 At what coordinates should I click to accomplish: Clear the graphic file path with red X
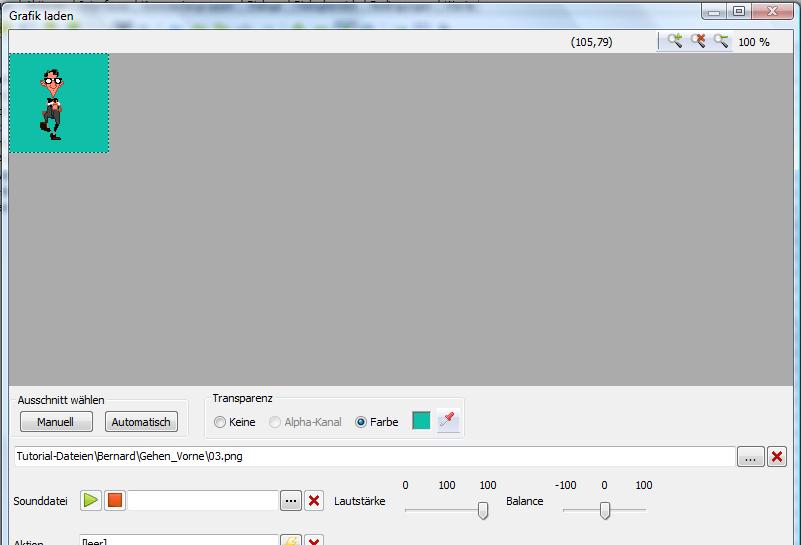[777, 457]
